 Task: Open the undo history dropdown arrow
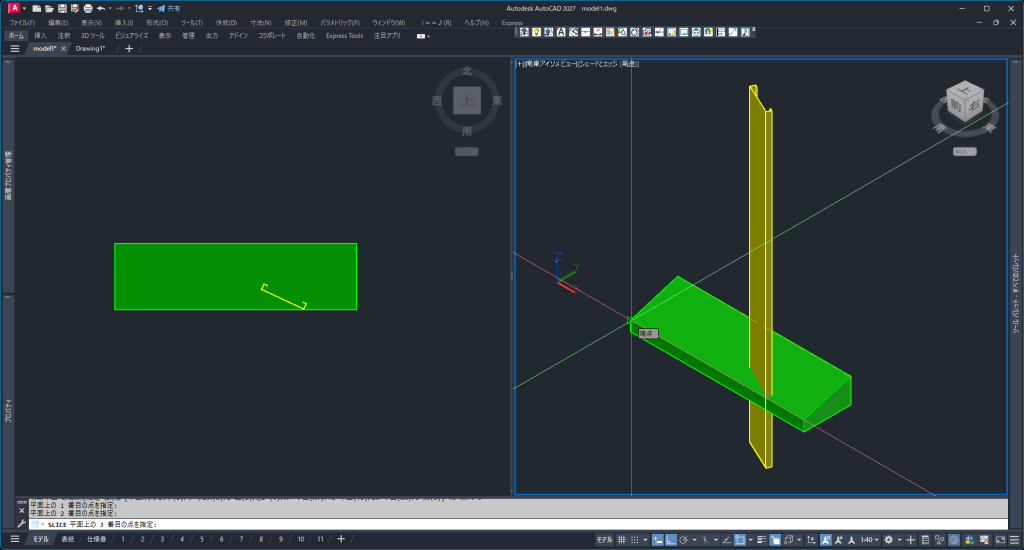110,8
